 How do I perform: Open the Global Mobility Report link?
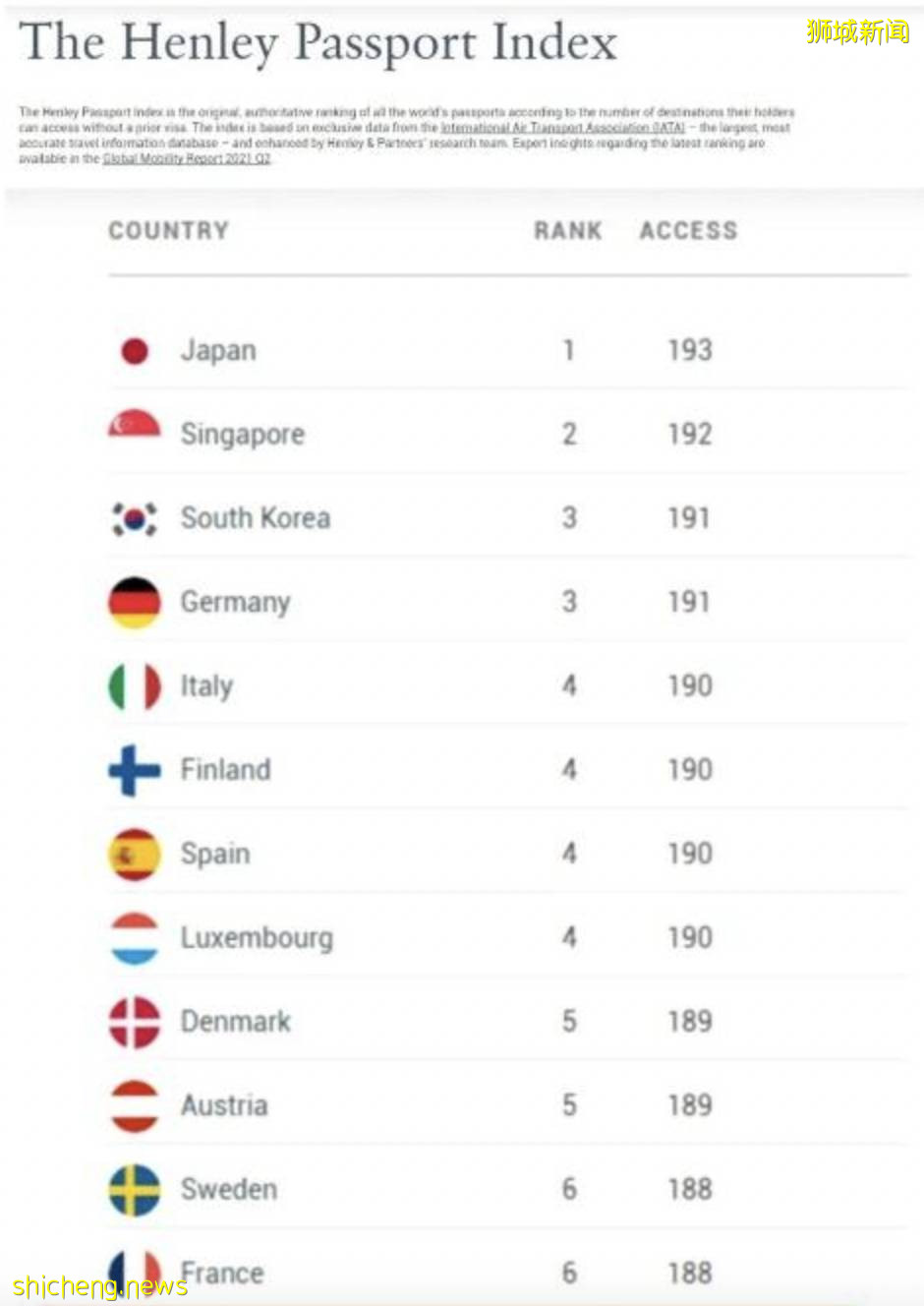coord(186,159)
